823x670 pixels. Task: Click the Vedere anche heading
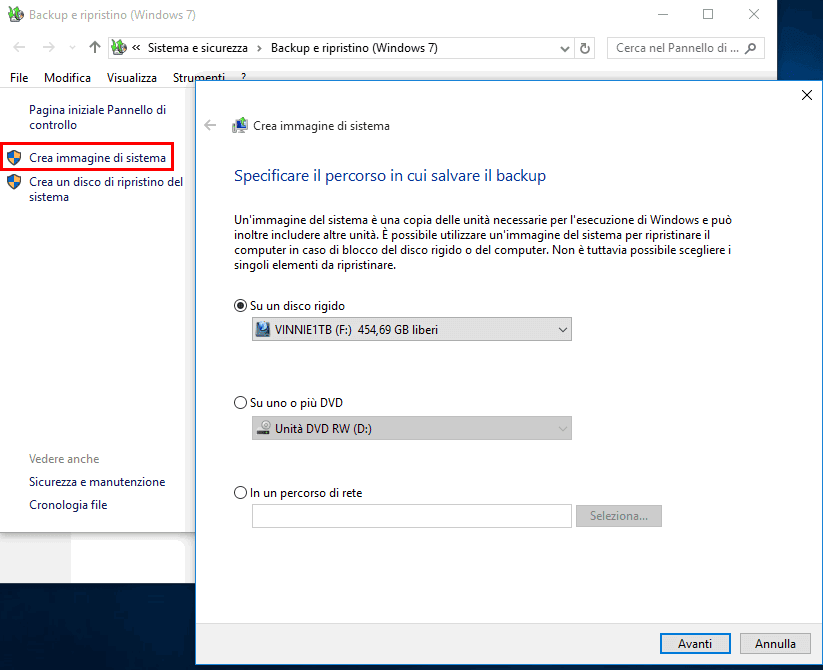coord(64,459)
